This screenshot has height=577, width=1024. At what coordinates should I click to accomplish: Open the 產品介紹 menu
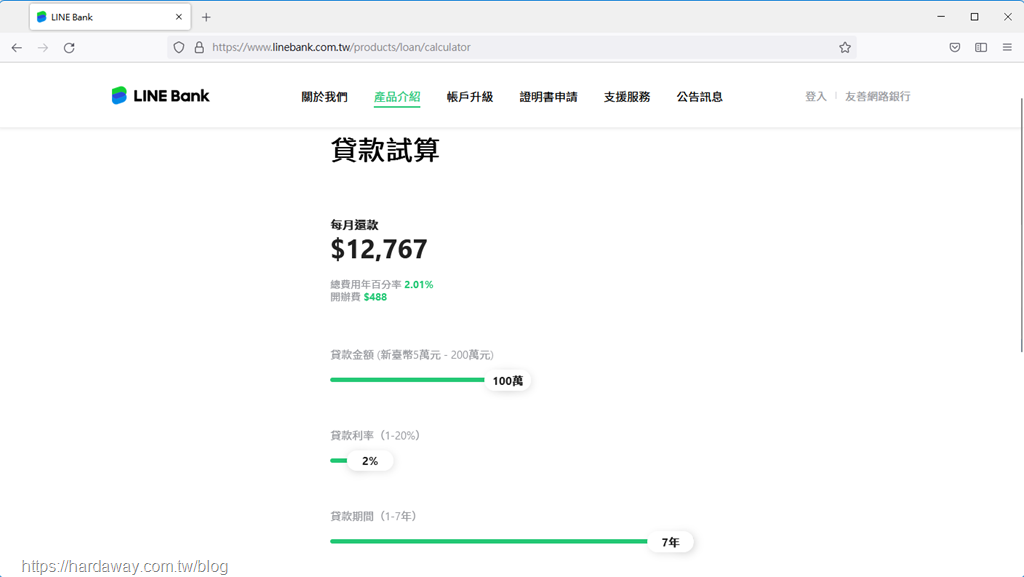[x=397, y=97]
